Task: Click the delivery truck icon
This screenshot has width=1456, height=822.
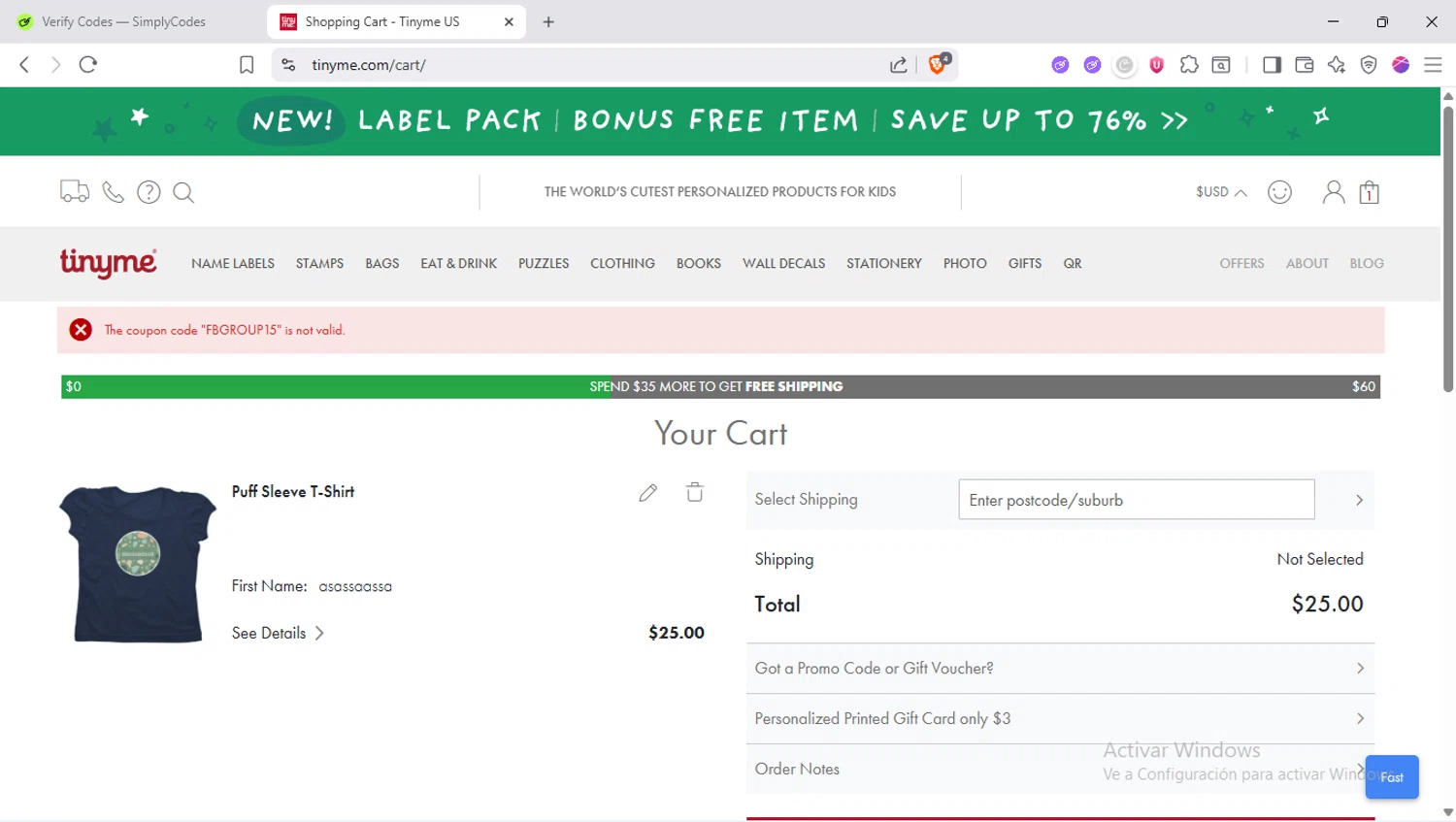Action: [75, 191]
